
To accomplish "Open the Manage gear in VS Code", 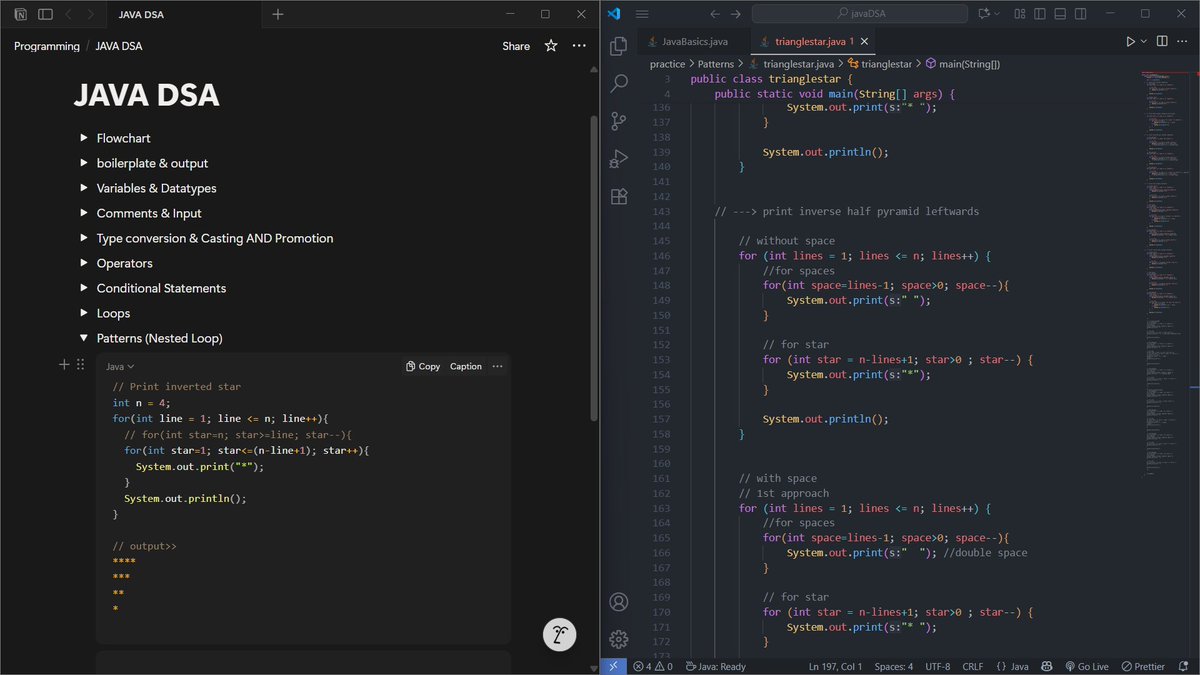I will [x=619, y=639].
